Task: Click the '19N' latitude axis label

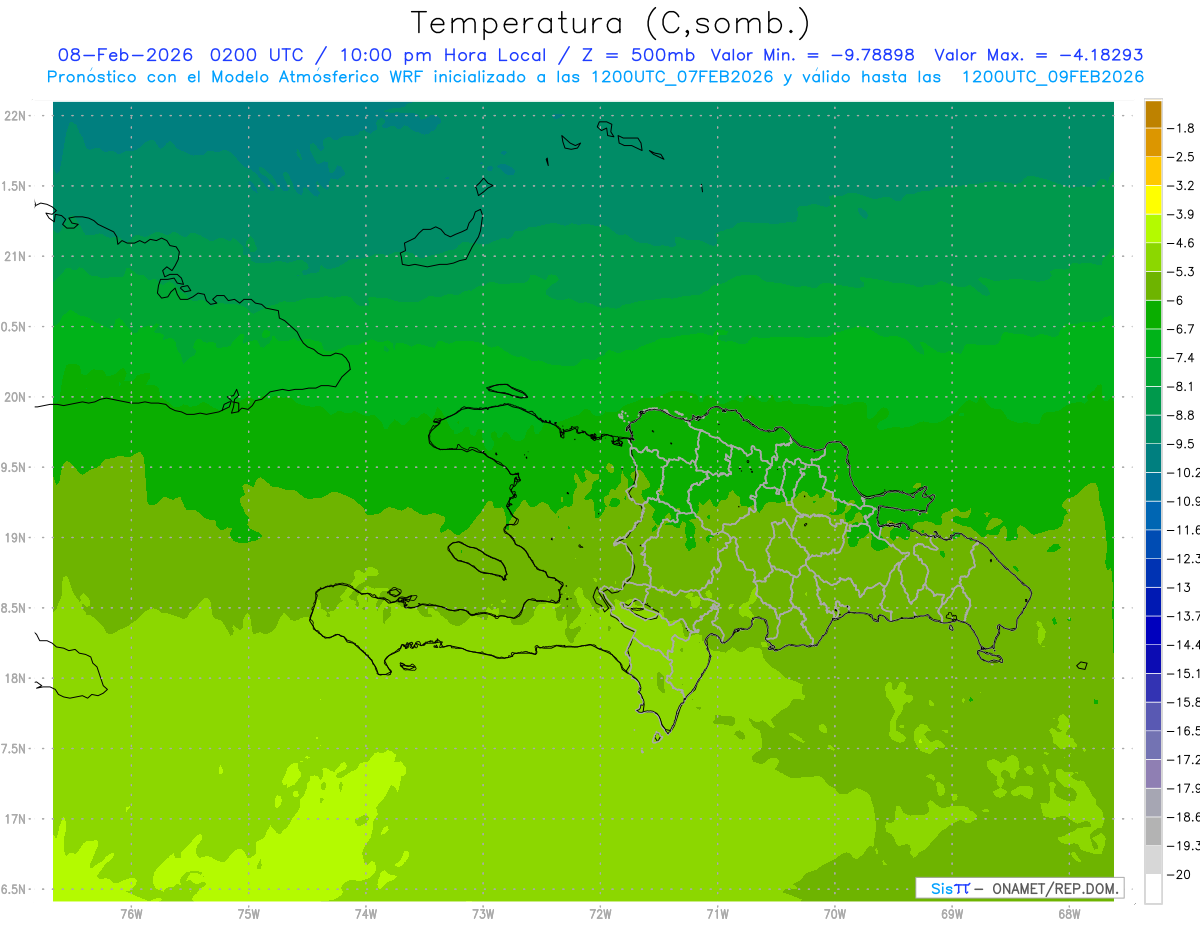Action: click(15, 538)
